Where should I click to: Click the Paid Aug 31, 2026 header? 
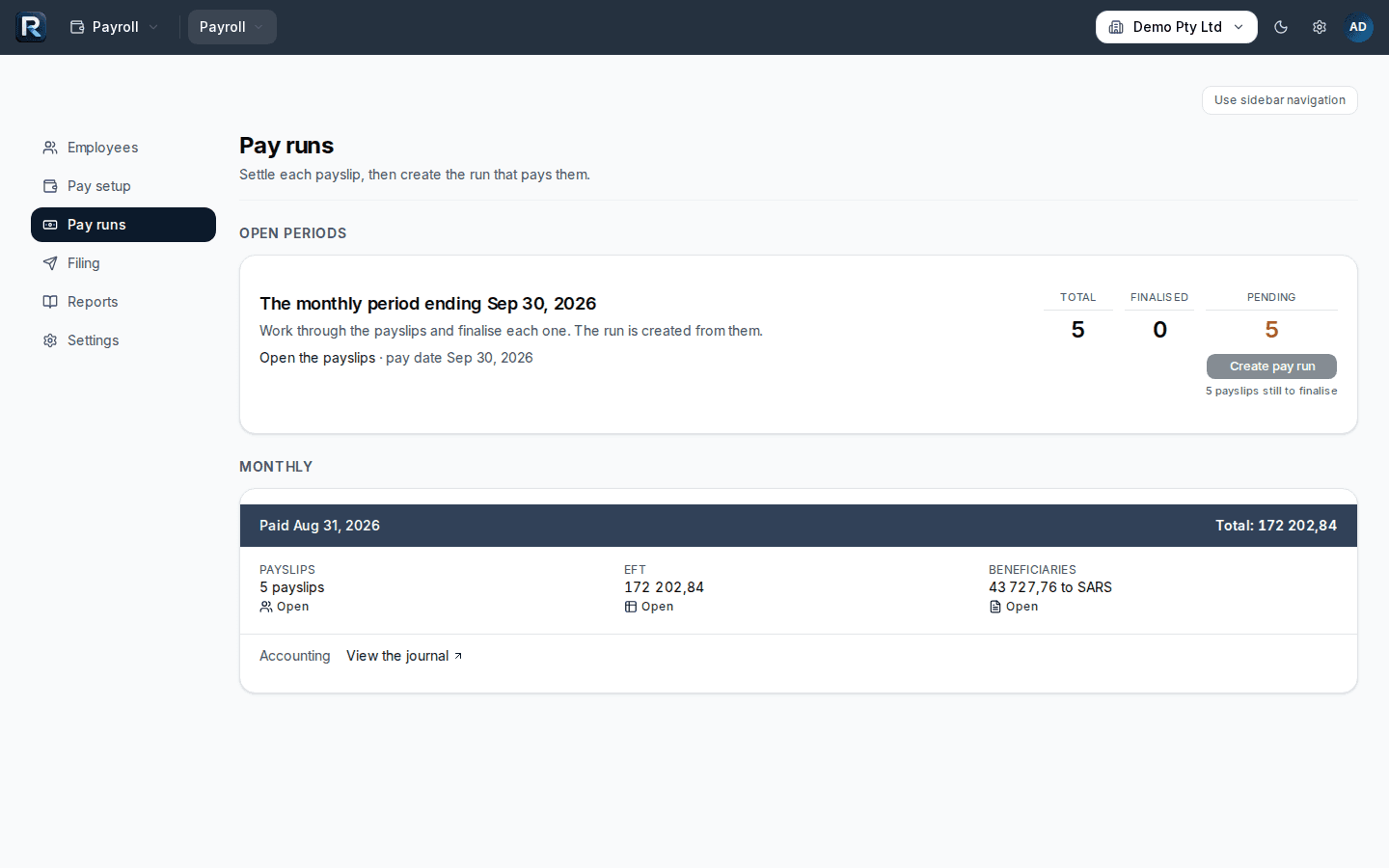tap(319, 526)
